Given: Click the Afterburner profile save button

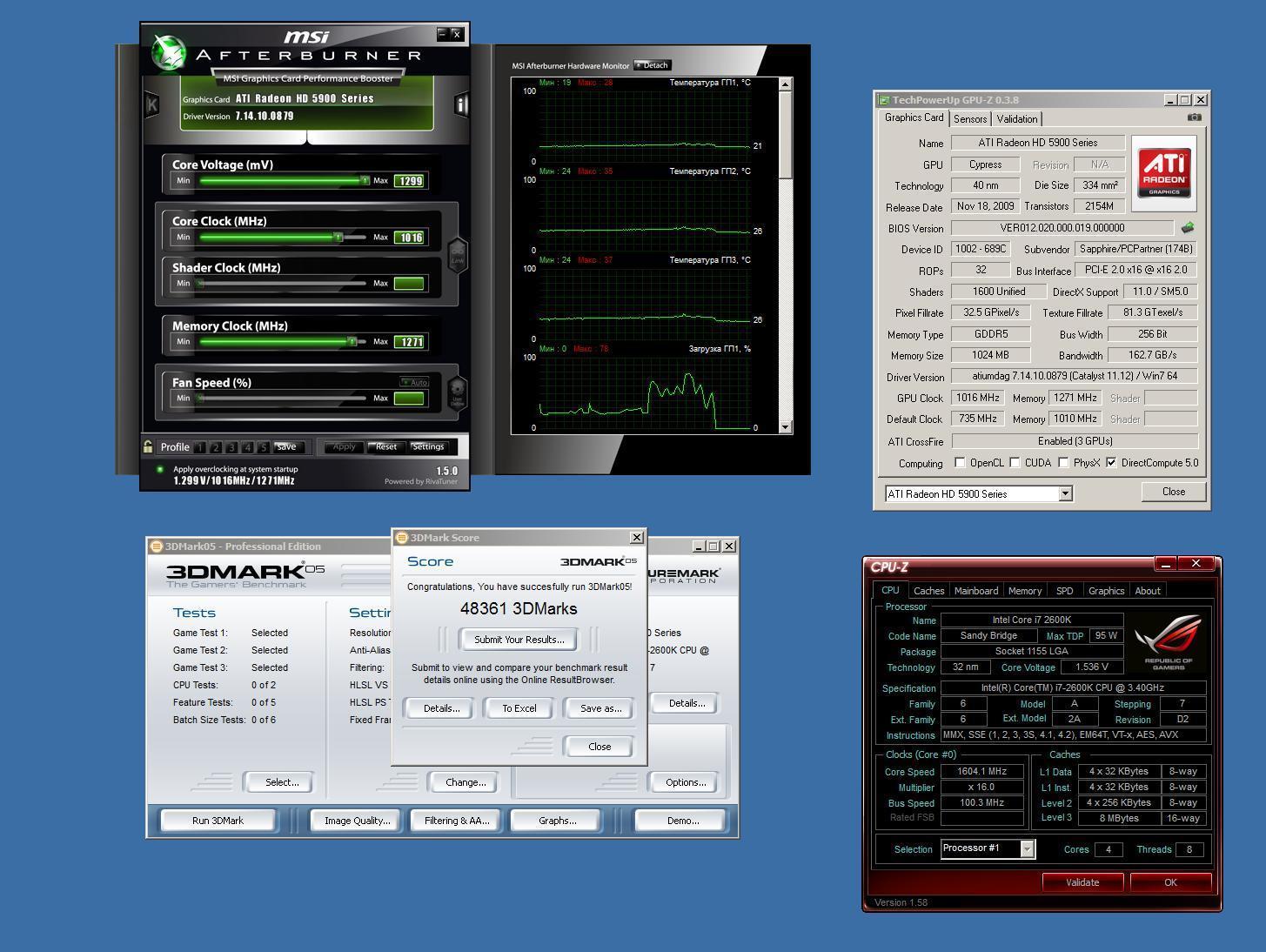Looking at the screenshot, I should point(286,447).
